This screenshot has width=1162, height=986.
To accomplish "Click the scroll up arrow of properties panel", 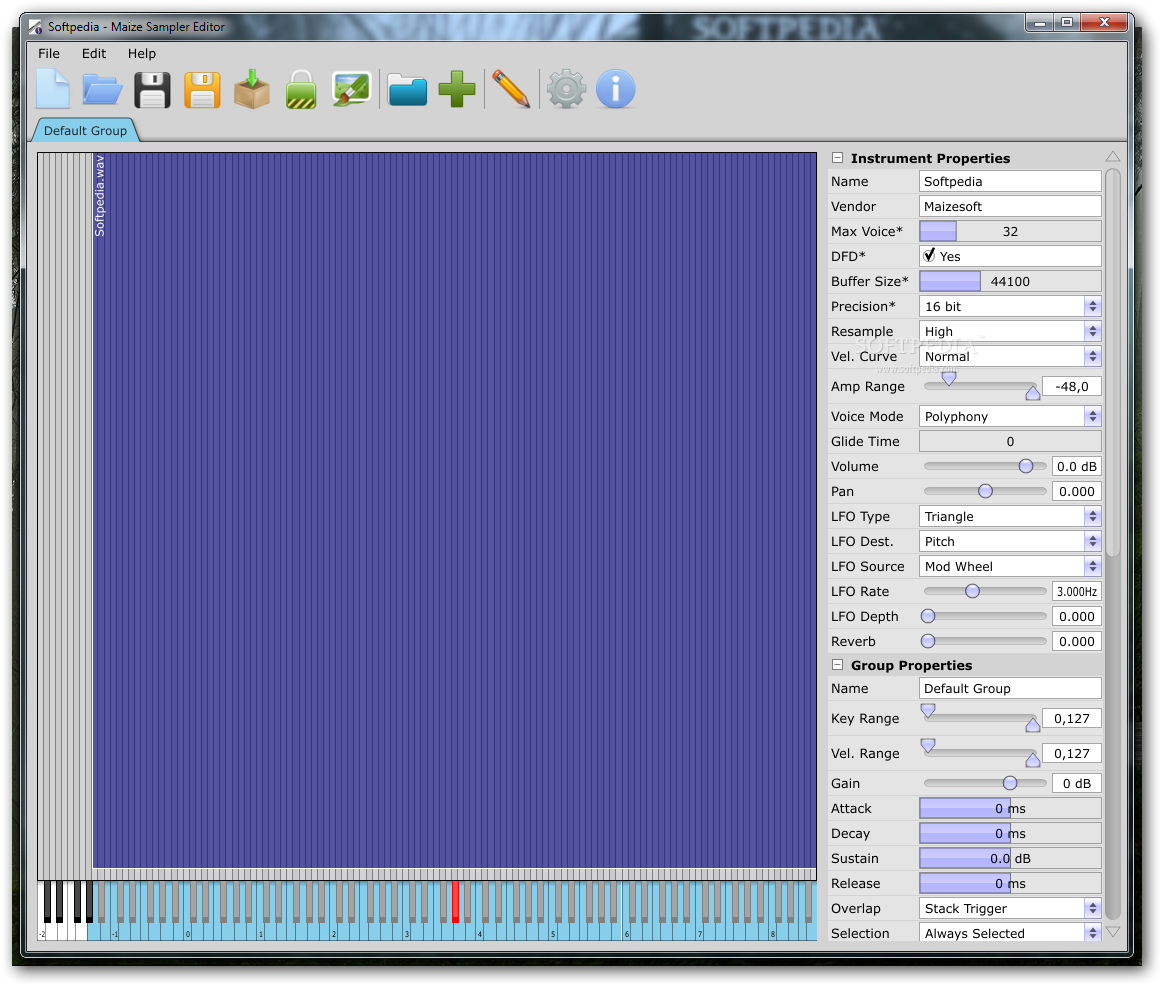I will 1112,156.
